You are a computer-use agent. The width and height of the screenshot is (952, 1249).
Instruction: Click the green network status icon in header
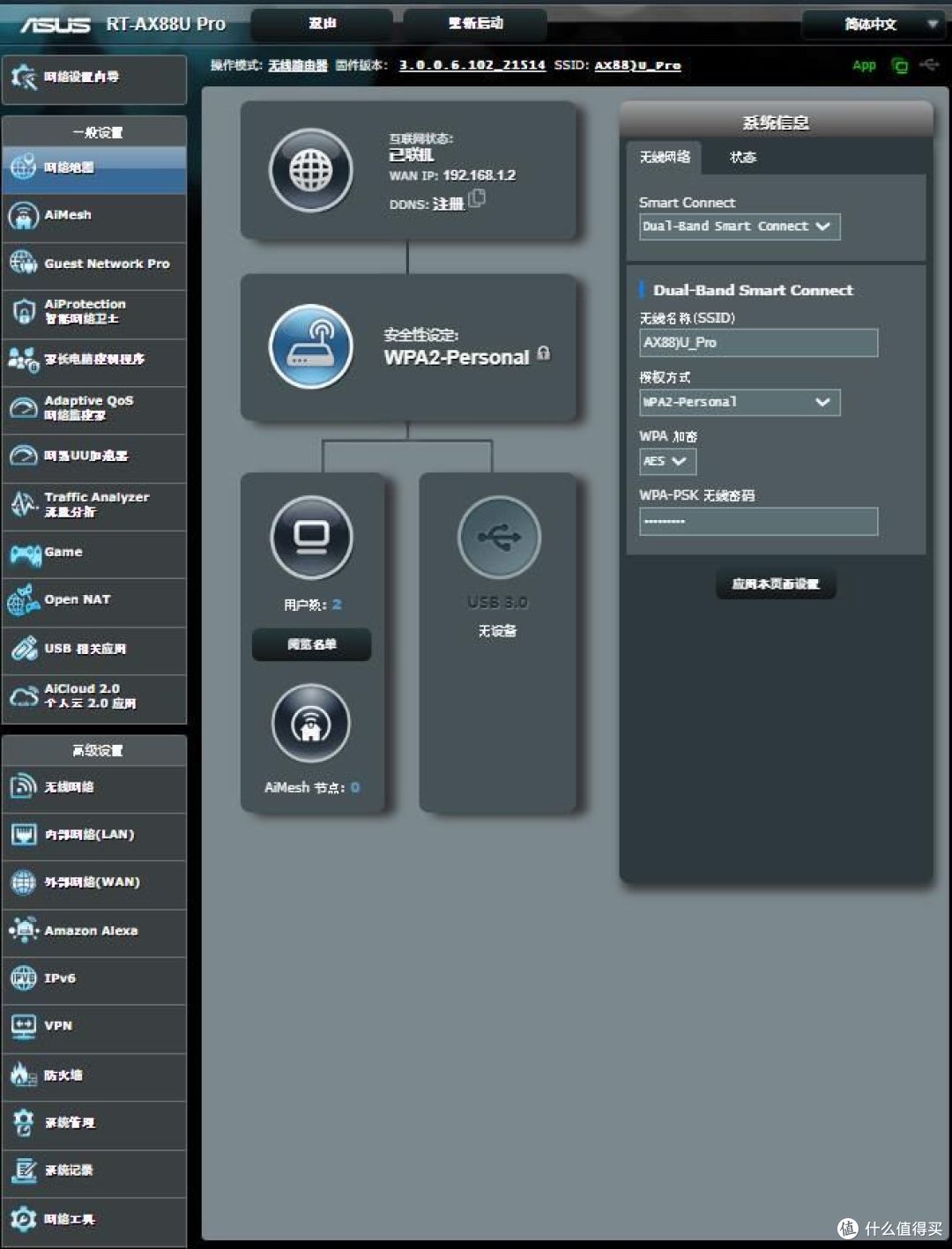coord(899,65)
